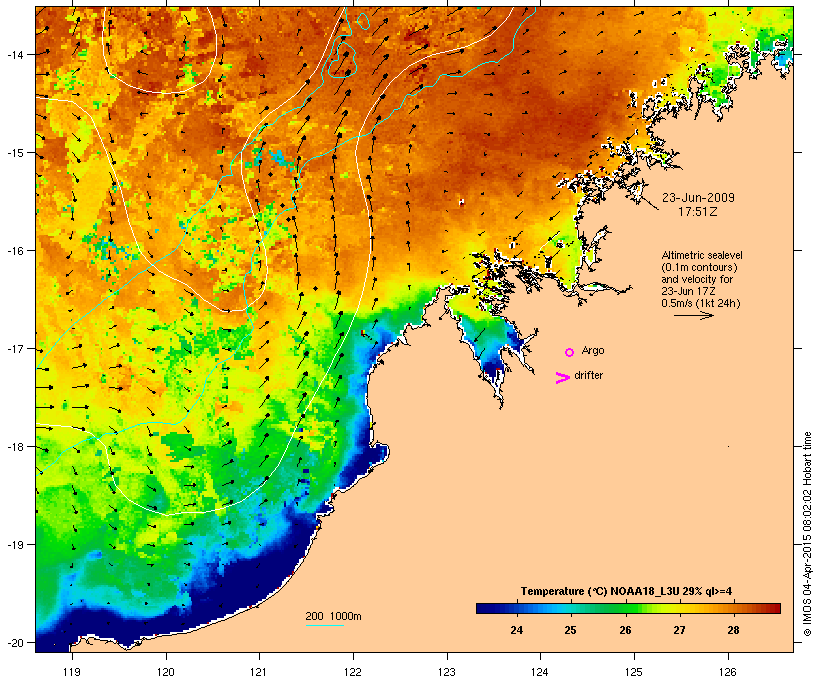
Task: Click the 125 longitude axis label
Action: pos(634,672)
